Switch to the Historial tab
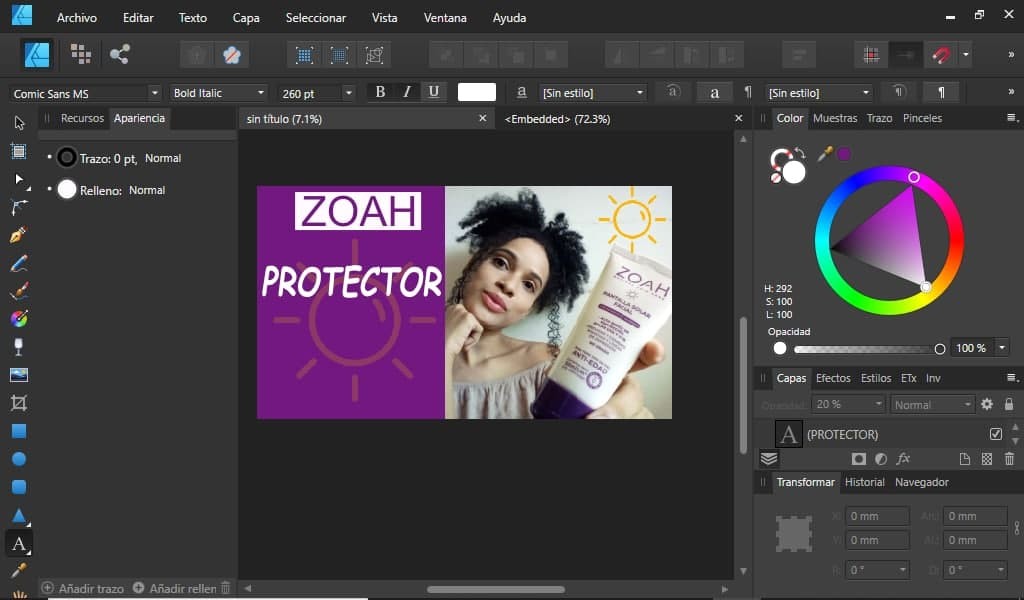 tap(865, 482)
